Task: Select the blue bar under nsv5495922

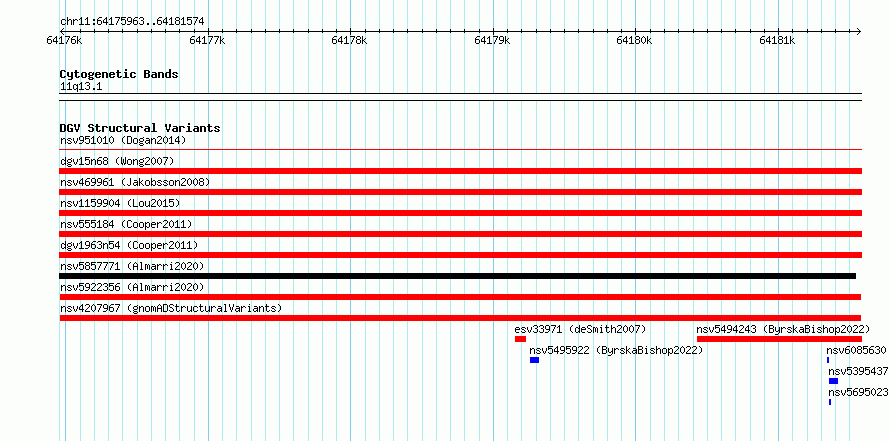Action: (535, 360)
